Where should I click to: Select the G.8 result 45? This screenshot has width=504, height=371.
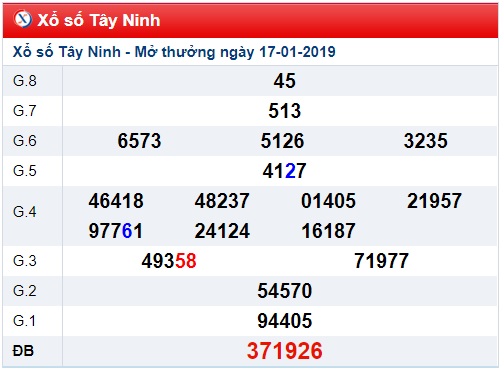click(285, 81)
